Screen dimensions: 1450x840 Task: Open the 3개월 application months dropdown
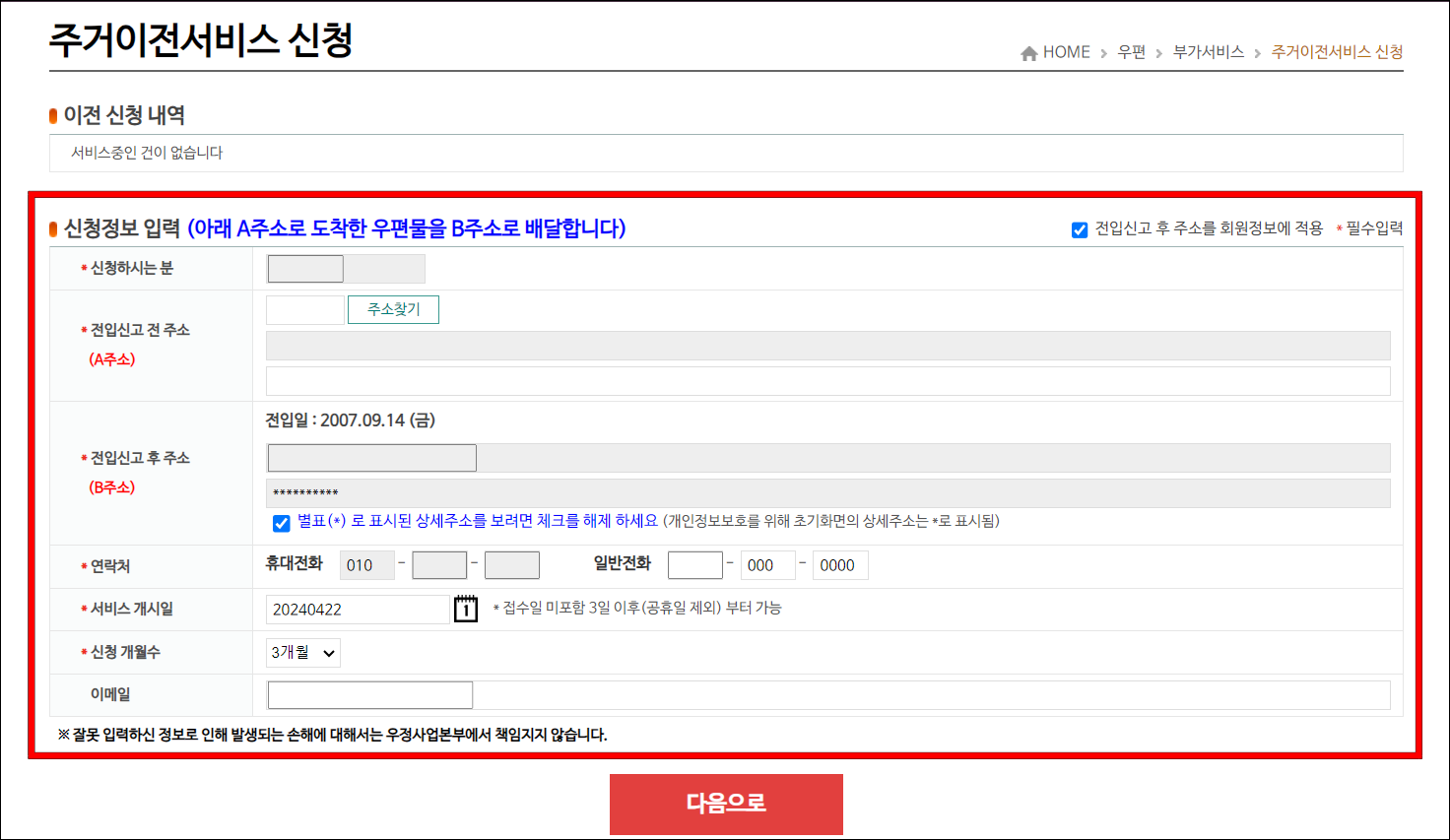point(303,652)
